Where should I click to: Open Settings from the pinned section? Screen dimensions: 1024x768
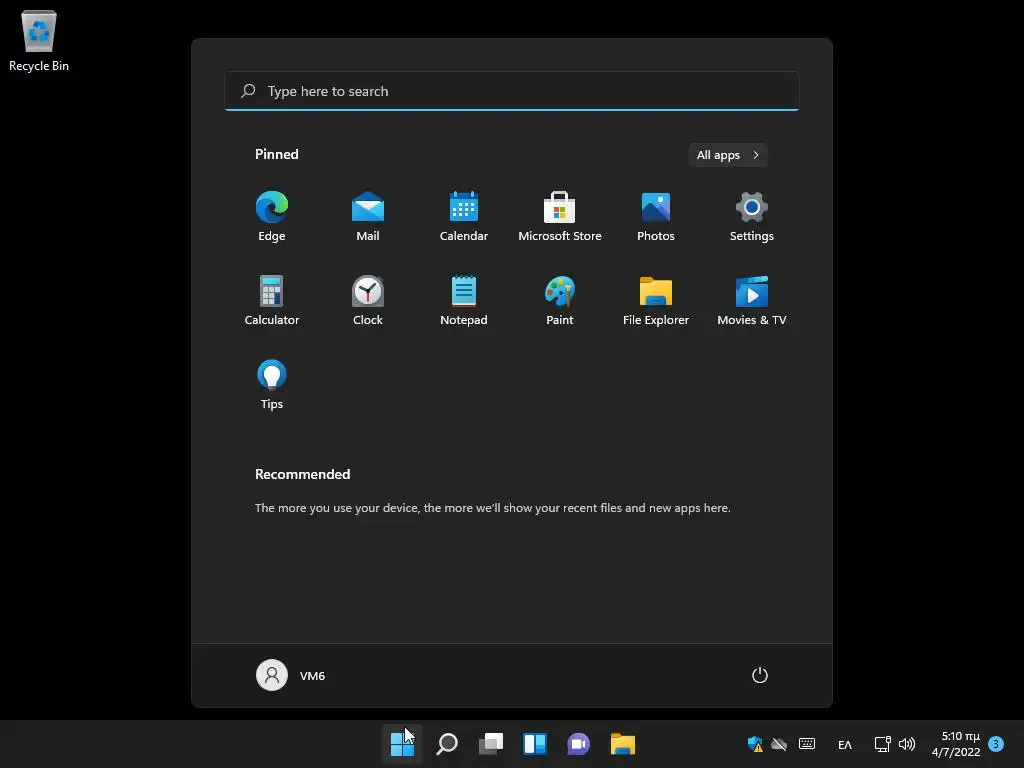point(752,216)
